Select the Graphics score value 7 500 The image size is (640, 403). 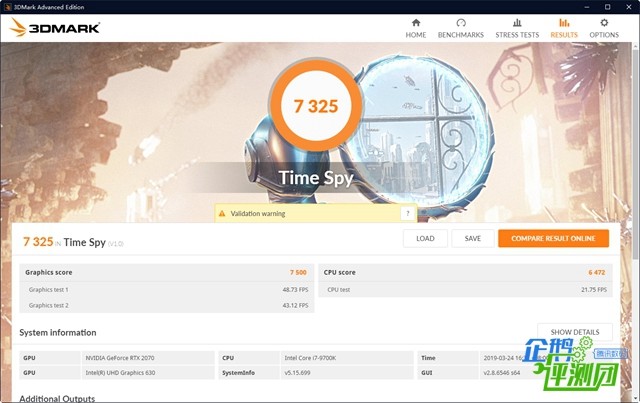pyautogui.click(x=298, y=272)
